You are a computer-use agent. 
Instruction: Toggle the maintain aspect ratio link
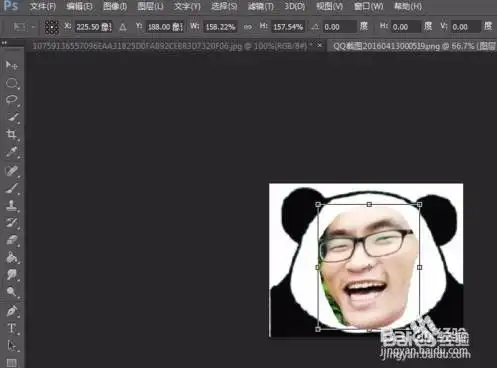[x=248, y=27]
